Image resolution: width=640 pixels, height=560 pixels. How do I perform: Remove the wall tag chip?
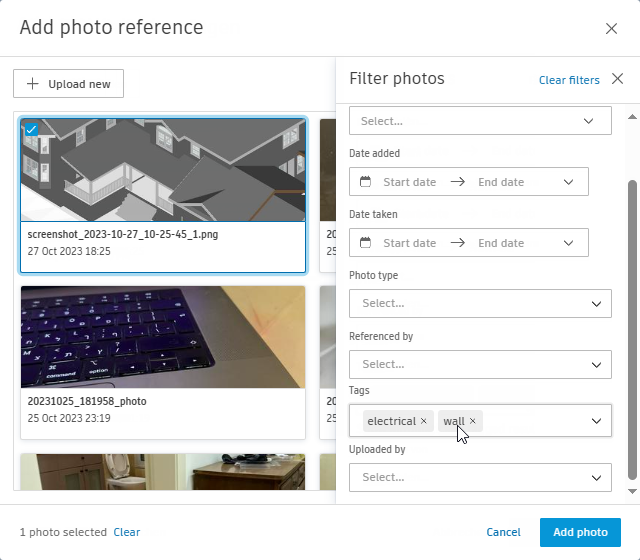[473, 421]
